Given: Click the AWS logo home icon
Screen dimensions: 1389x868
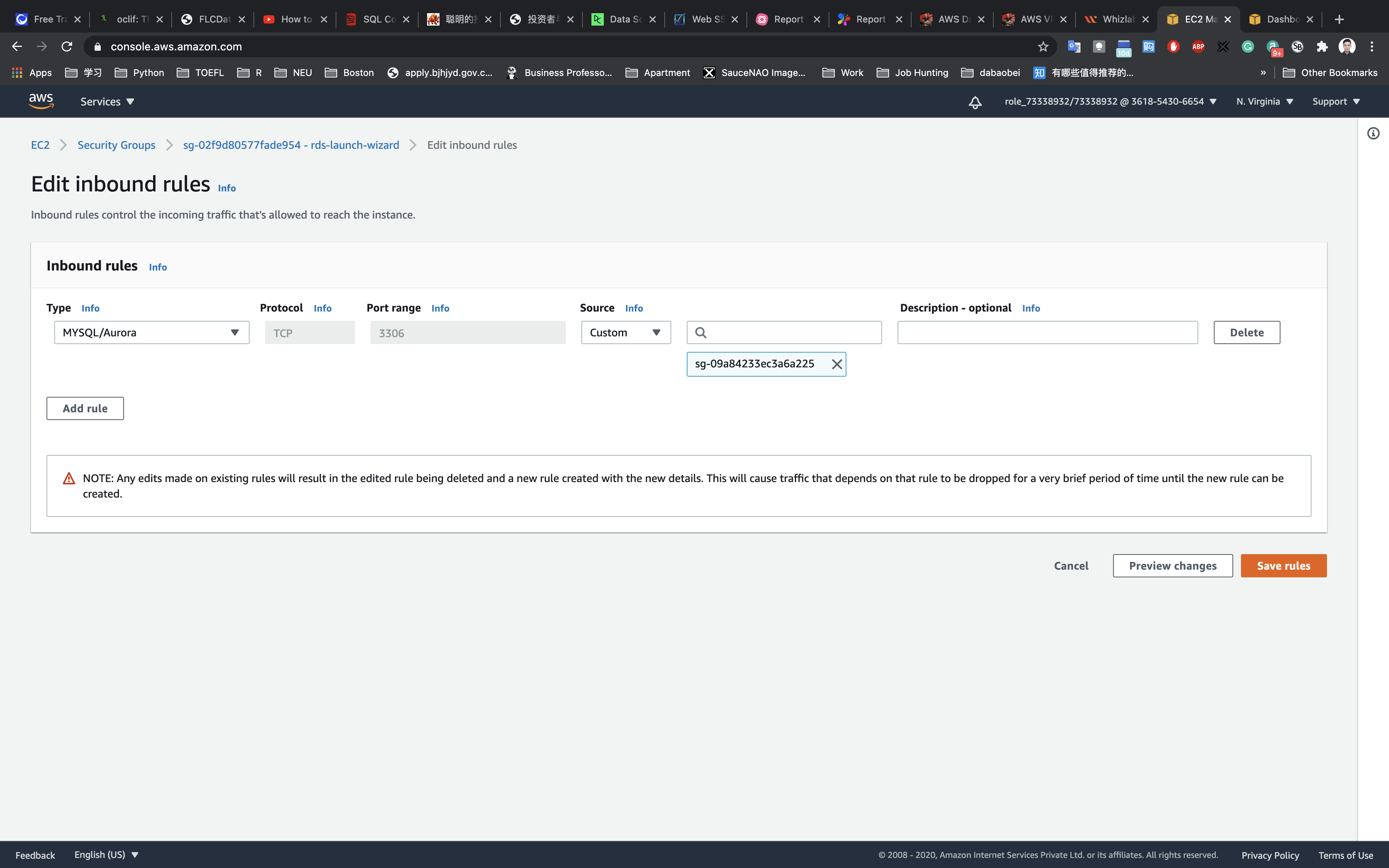Looking at the screenshot, I should [41, 101].
